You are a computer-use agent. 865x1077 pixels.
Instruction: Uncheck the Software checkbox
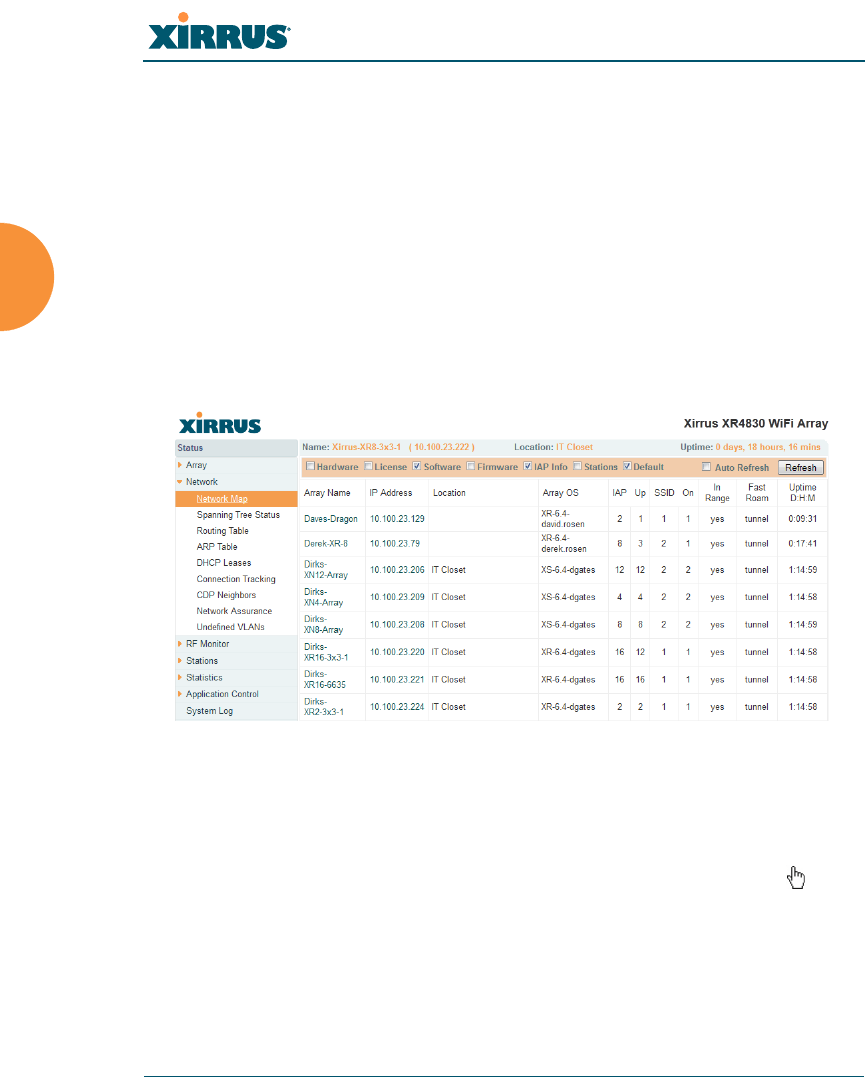(x=416, y=466)
